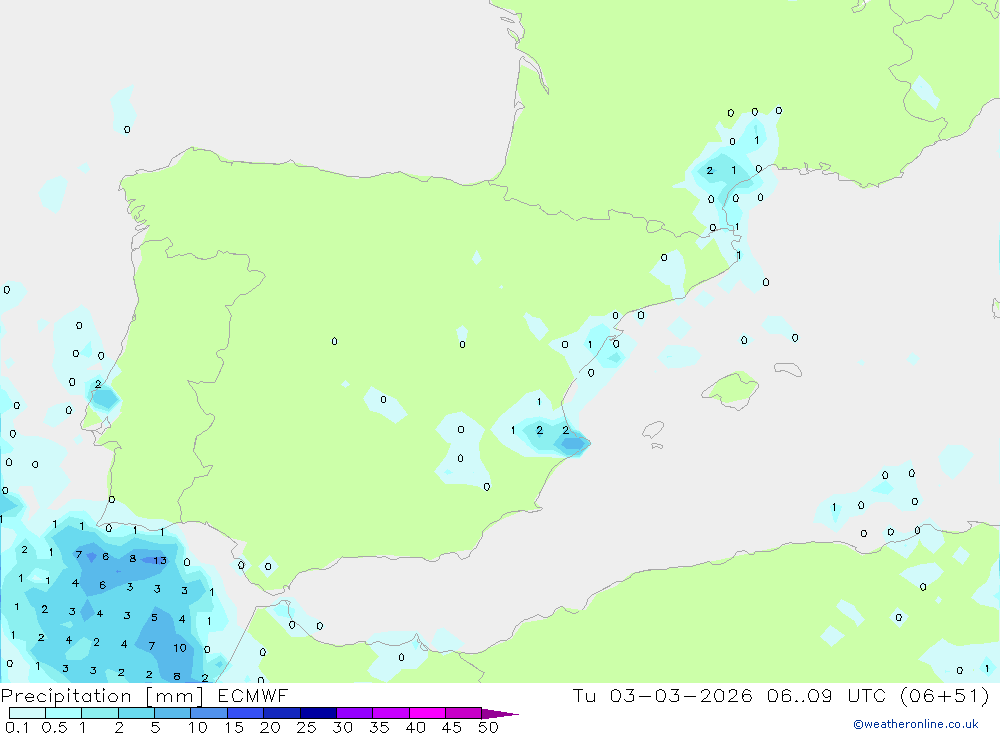This screenshot has height=733, width=1000.
Task: Click the map value "5" inside the rain area
Action: pos(154,618)
